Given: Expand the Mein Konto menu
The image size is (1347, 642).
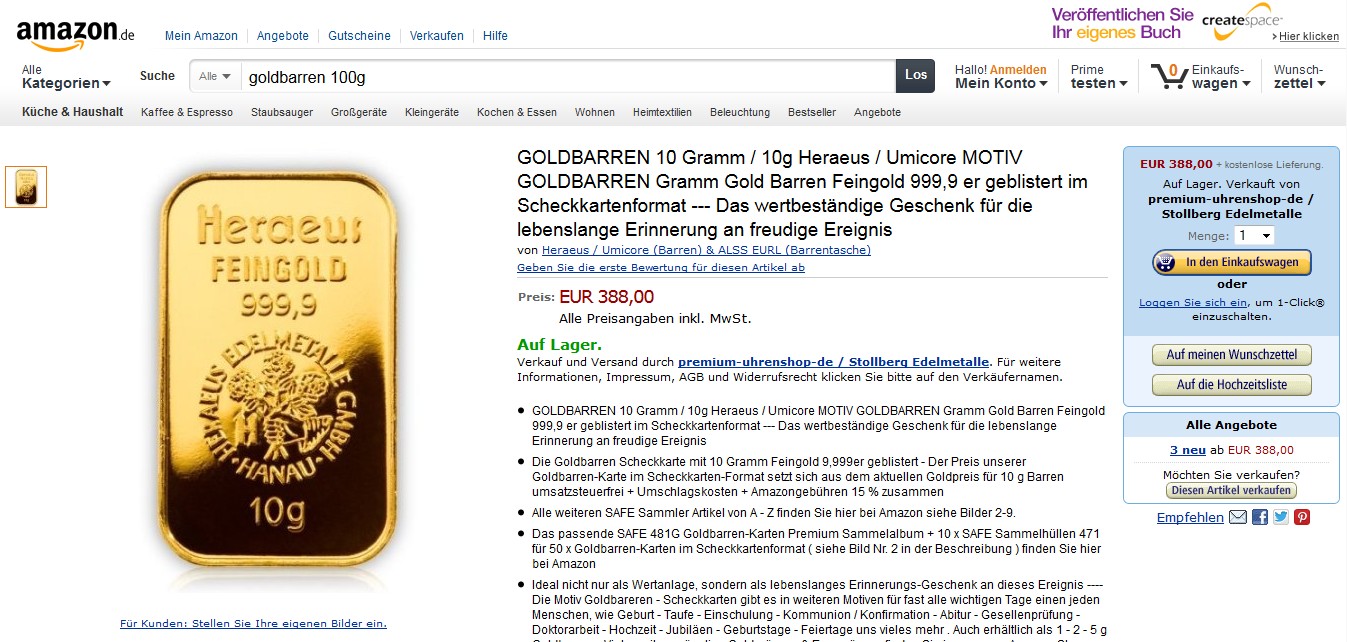Looking at the screenshot, I should tap(1001, 77).
